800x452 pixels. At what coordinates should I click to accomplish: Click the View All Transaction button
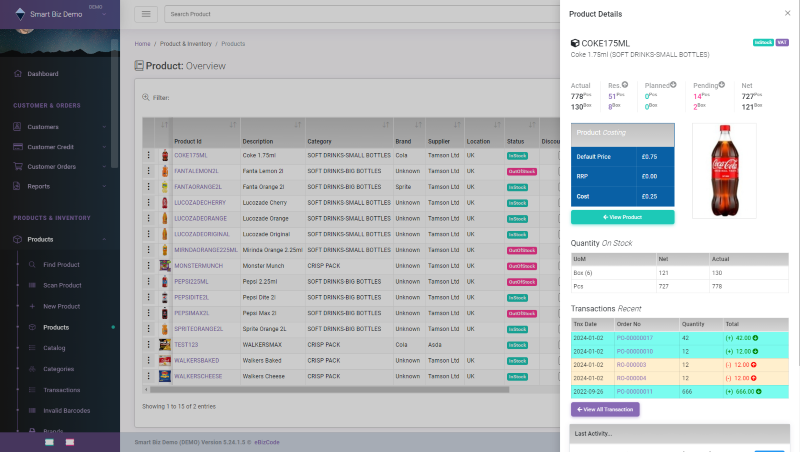click(x=605, y=409)
